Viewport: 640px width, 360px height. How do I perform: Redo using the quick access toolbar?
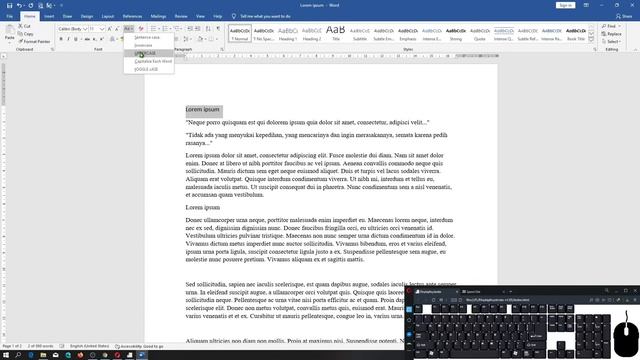[31, 5]
